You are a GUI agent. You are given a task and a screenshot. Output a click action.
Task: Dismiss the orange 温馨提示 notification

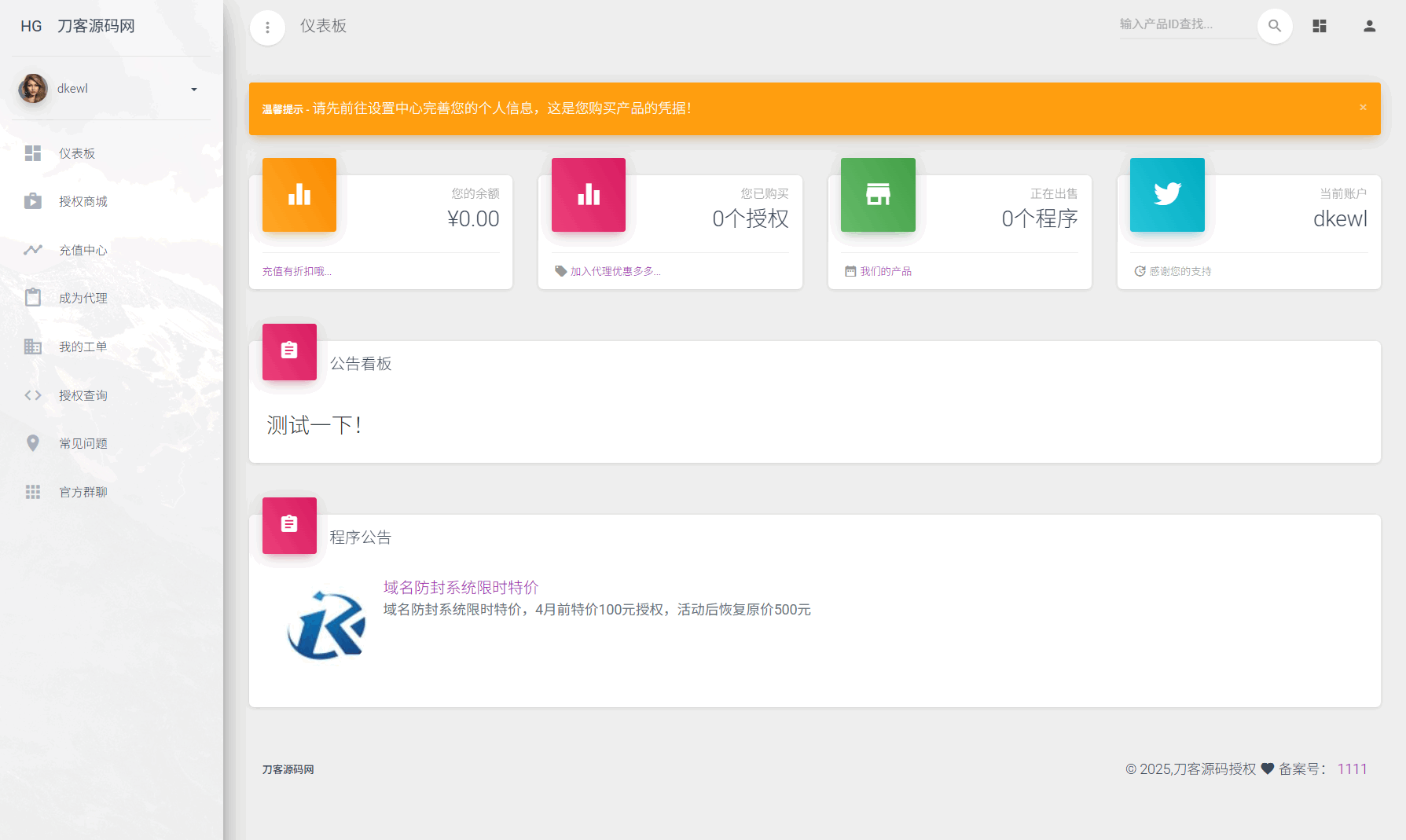click(x=1364, y=107)
